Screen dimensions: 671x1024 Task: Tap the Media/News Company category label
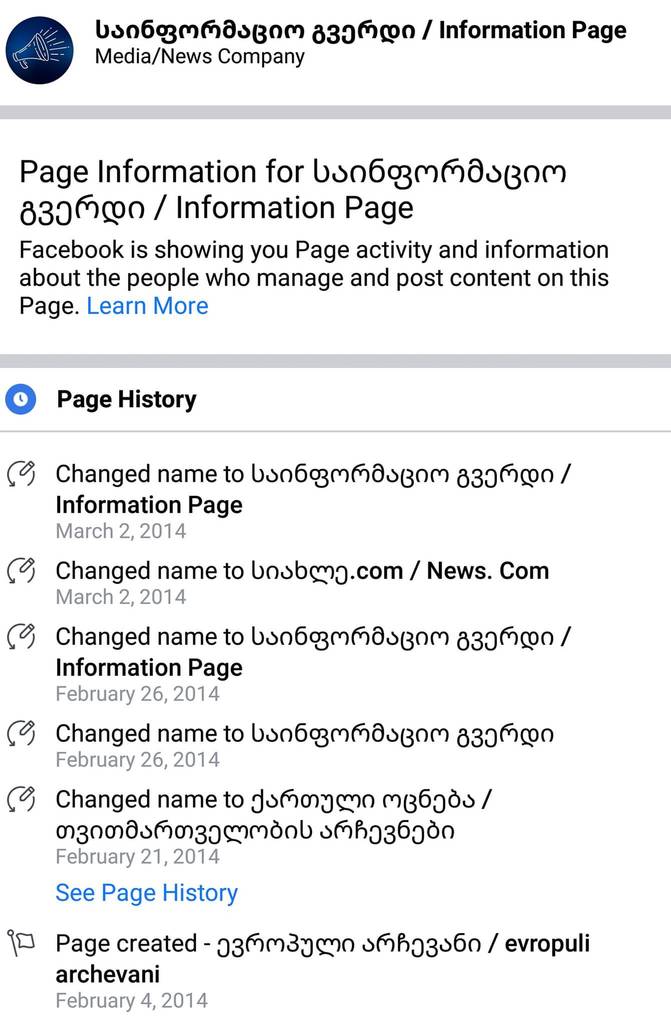click(199, 57)
